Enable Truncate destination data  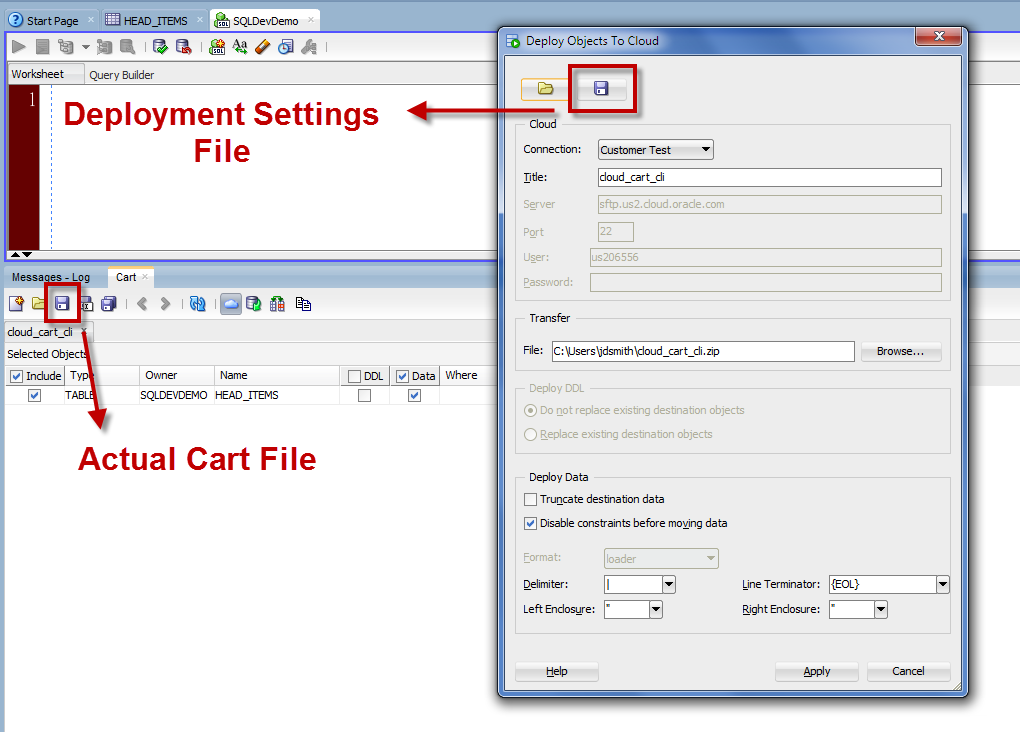coord(531,500)
